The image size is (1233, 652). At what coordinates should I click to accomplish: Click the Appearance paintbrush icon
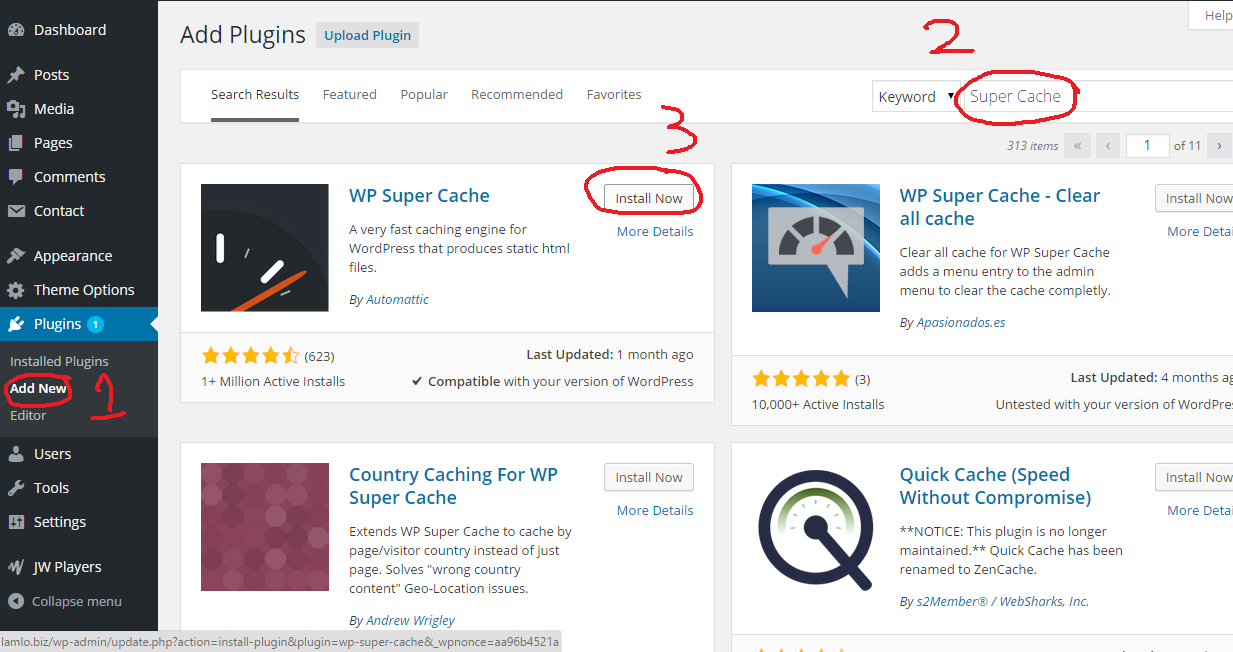point(16,256)
